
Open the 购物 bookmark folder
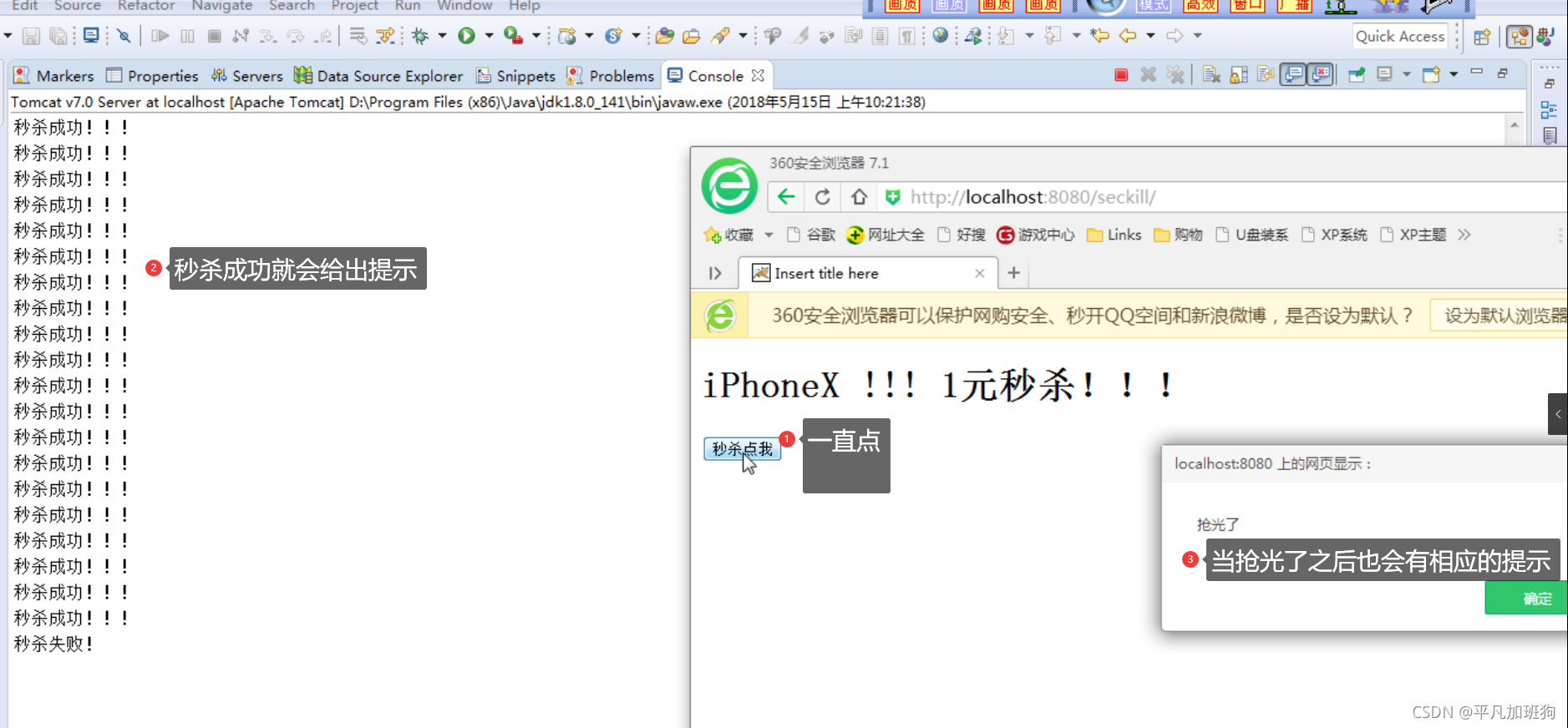pyautogui.click(x=1178, y=235)
